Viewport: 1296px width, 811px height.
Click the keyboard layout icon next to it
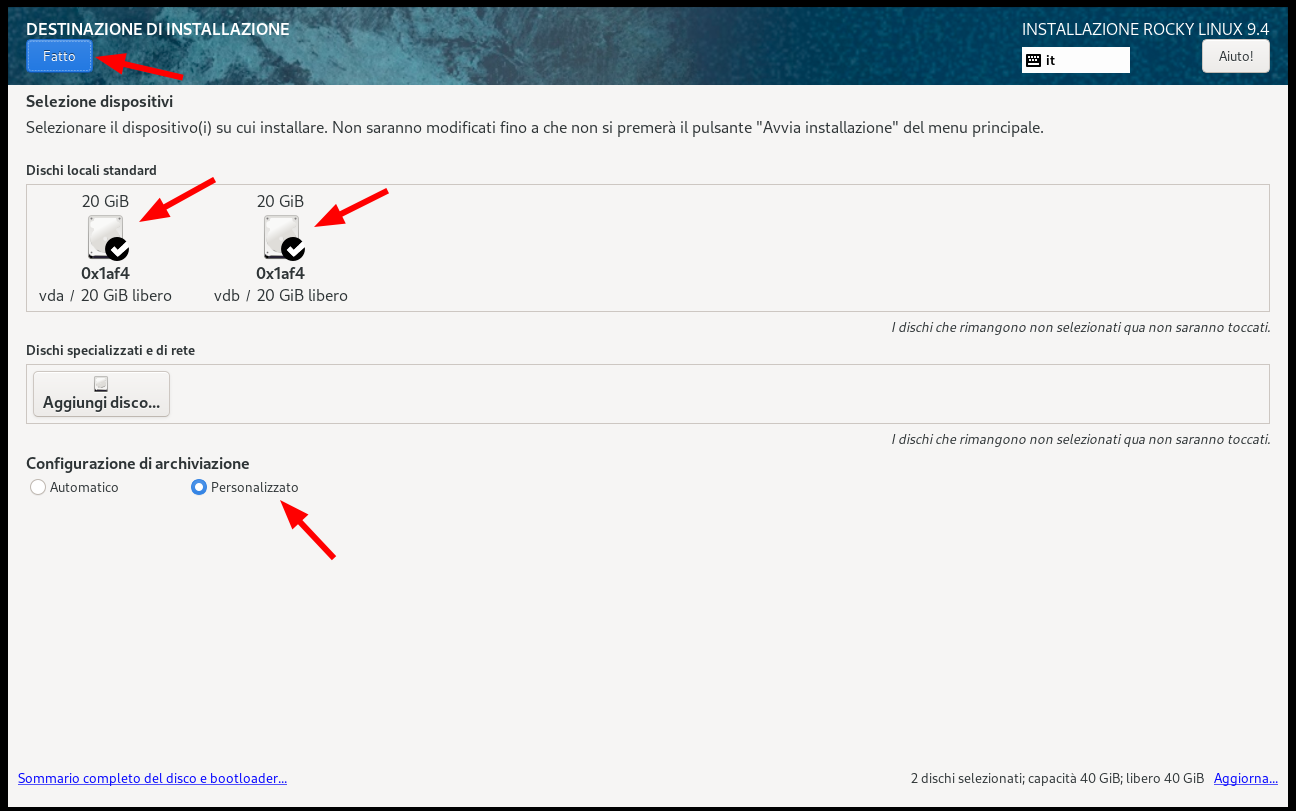(1034, 60)
